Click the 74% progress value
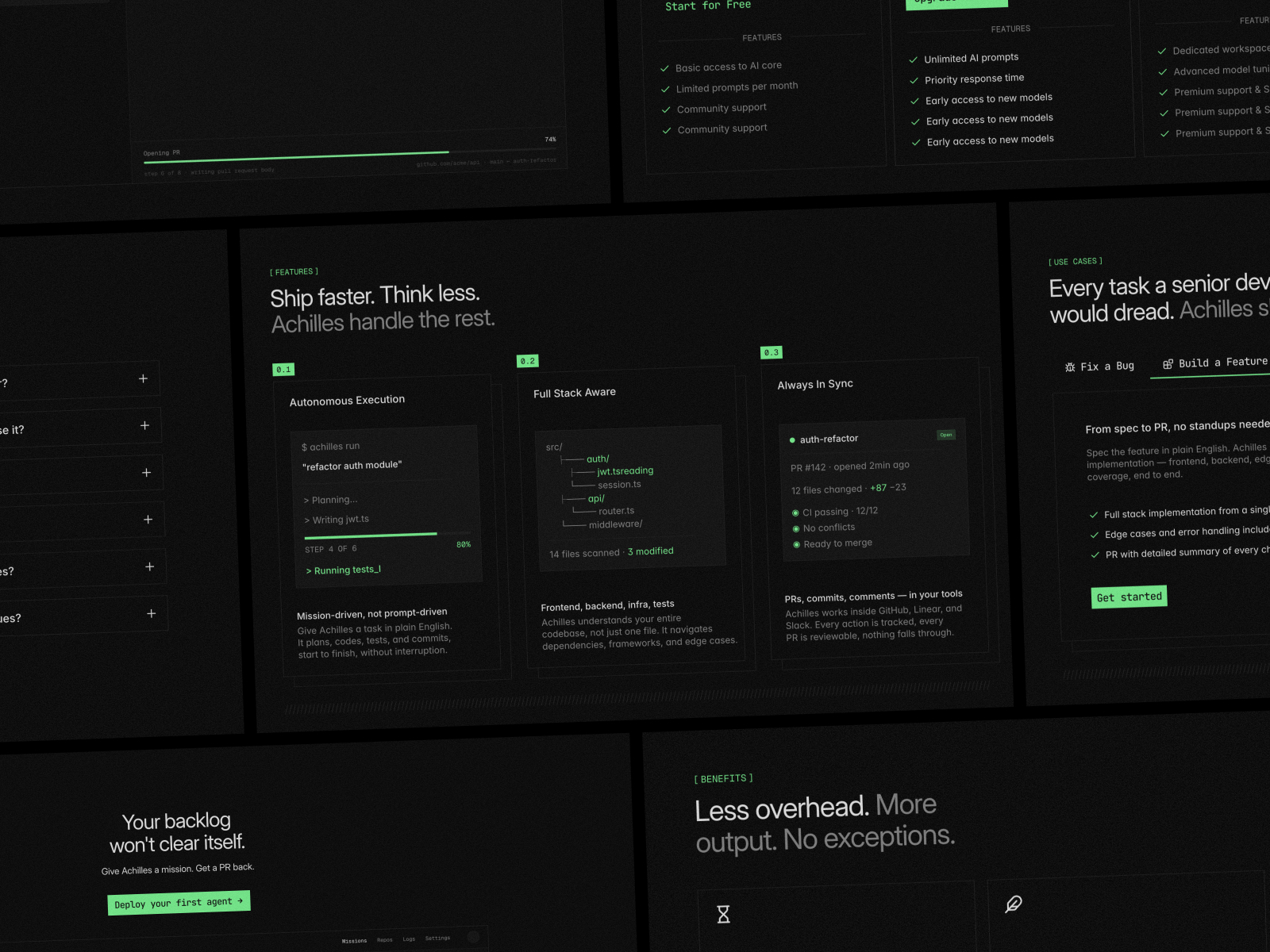Viewport: 1270px width, 952px height. (551, 140)
